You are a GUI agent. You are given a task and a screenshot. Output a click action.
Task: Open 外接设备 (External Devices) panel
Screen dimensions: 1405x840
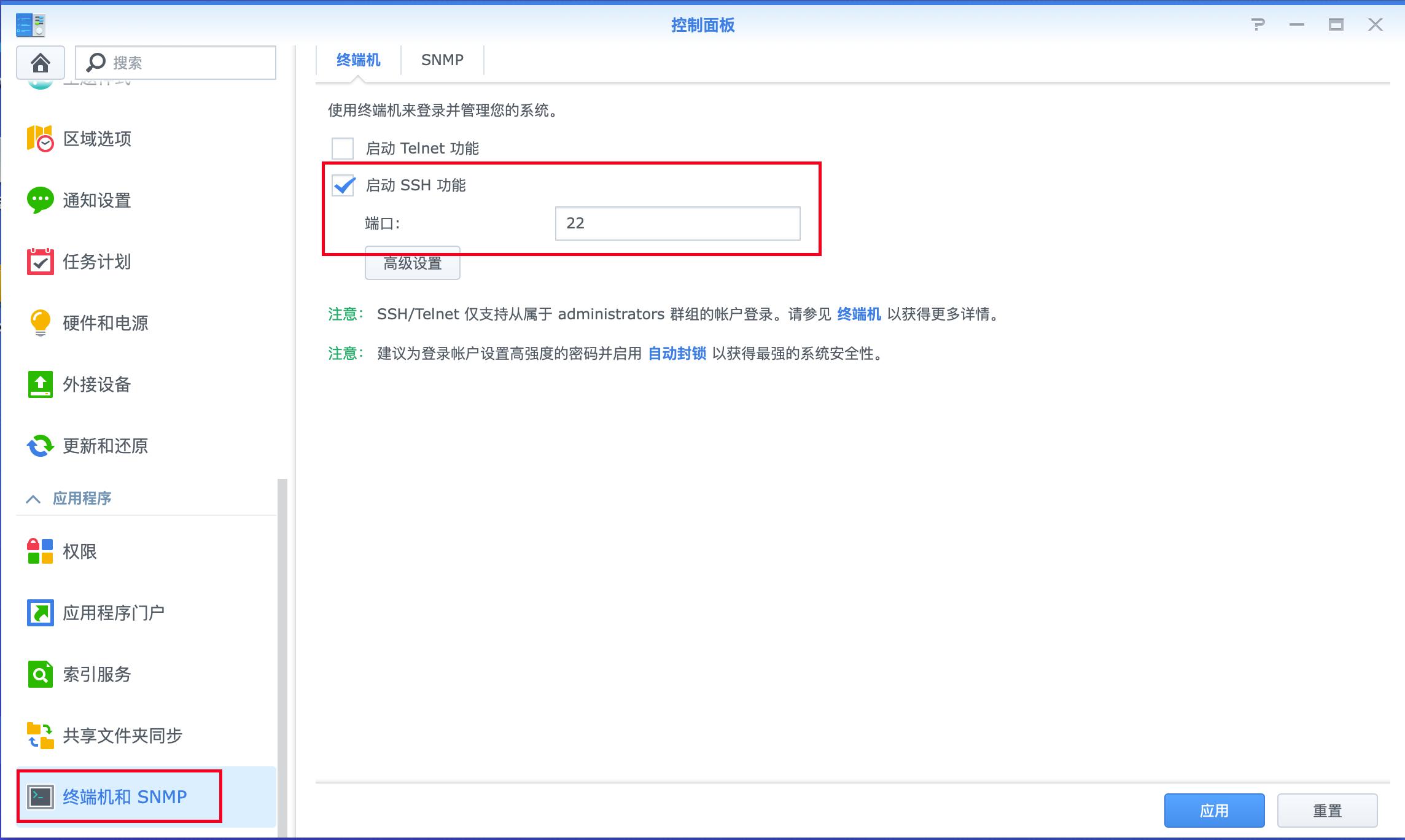96,385
